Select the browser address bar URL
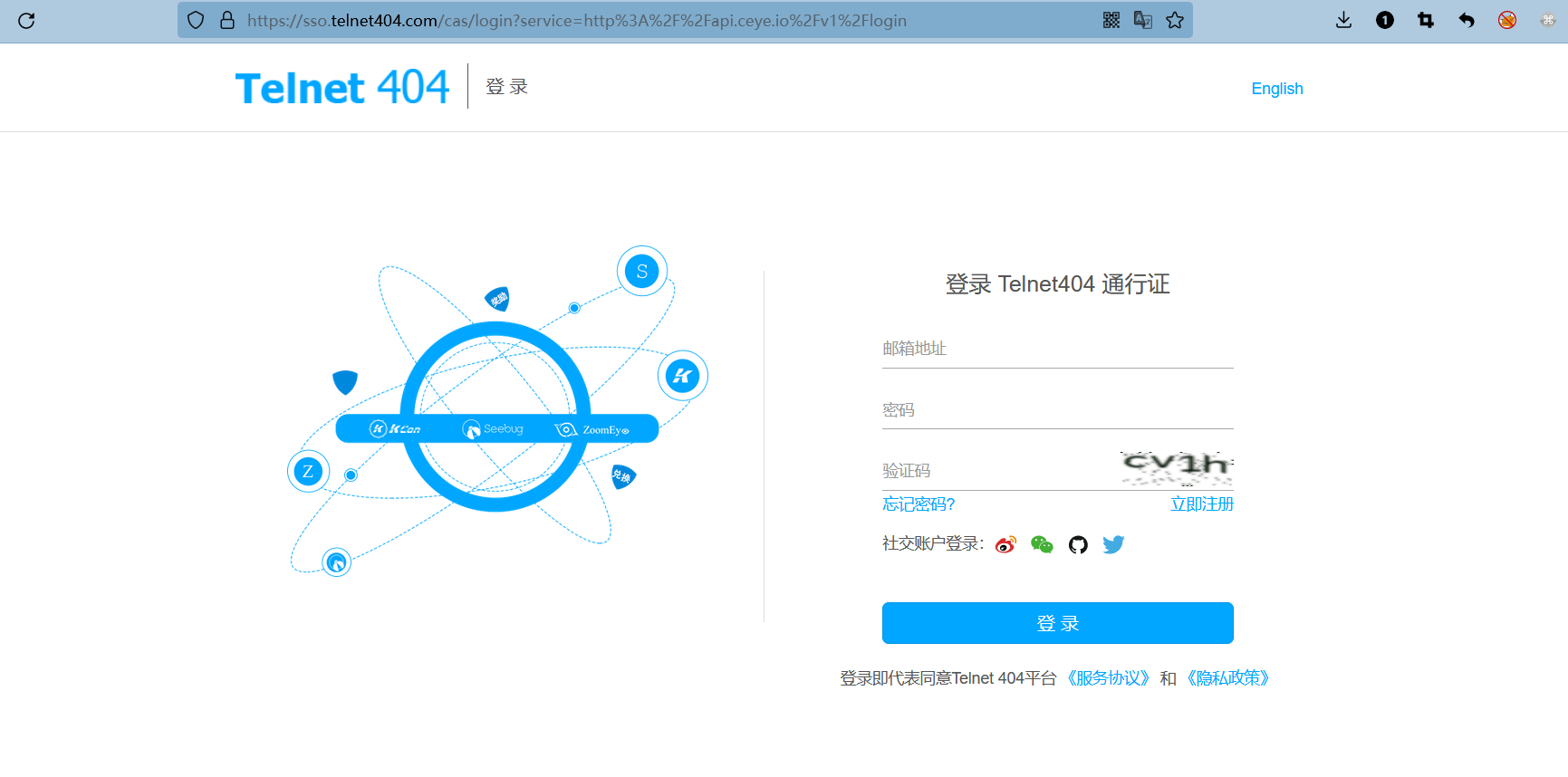 (577, 20)
